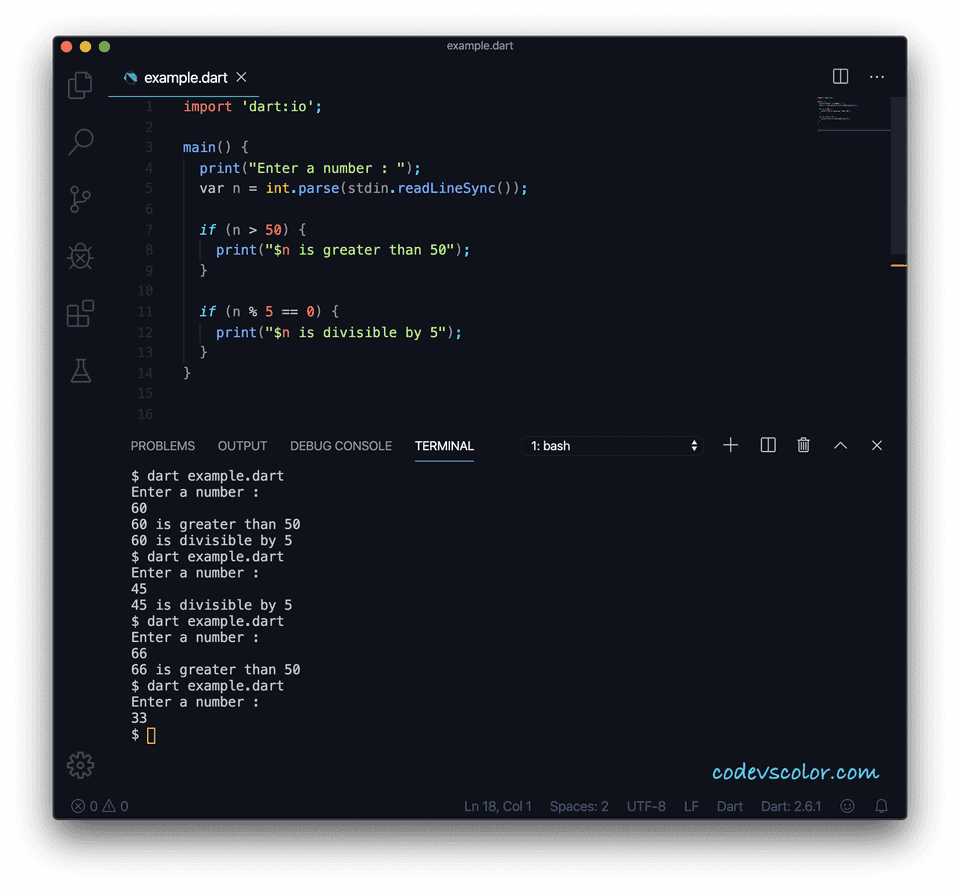Viewport: 960px width, 890px height.
Task: Click 'Spaces: 2' indentation setting
Action: [578, 806]
